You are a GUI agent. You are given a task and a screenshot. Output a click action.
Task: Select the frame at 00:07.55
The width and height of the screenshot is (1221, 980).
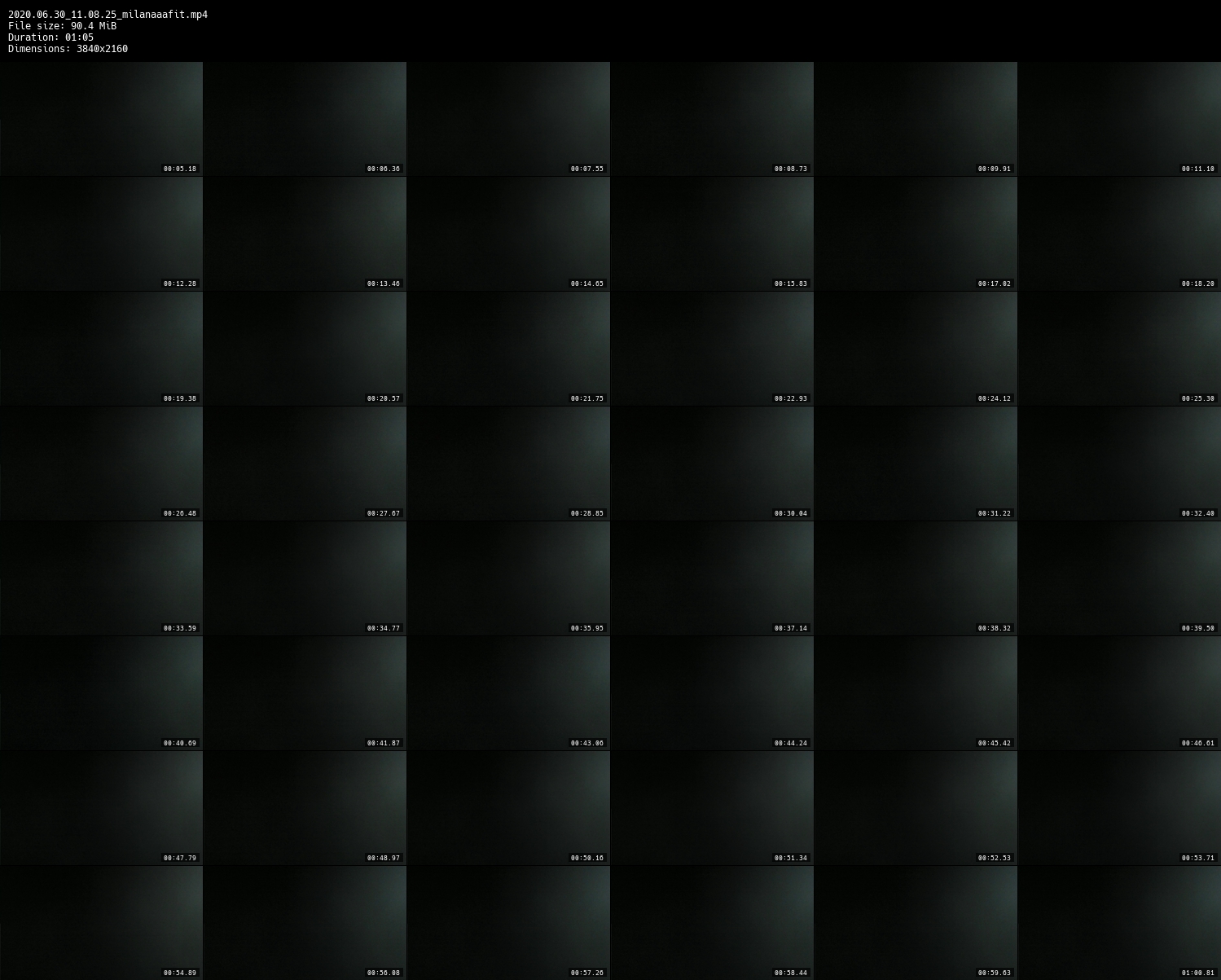508,119
